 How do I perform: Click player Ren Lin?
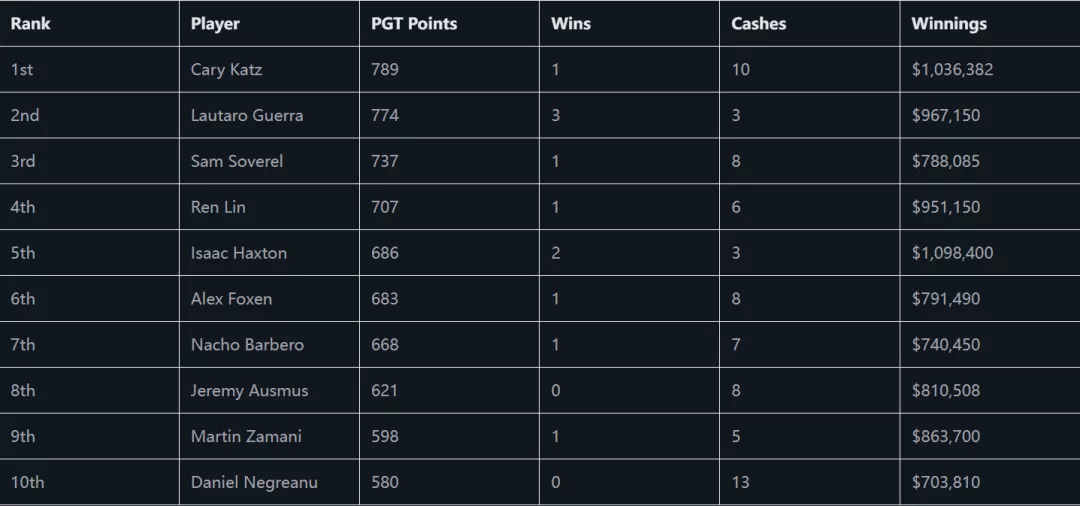tap(218, 207)
